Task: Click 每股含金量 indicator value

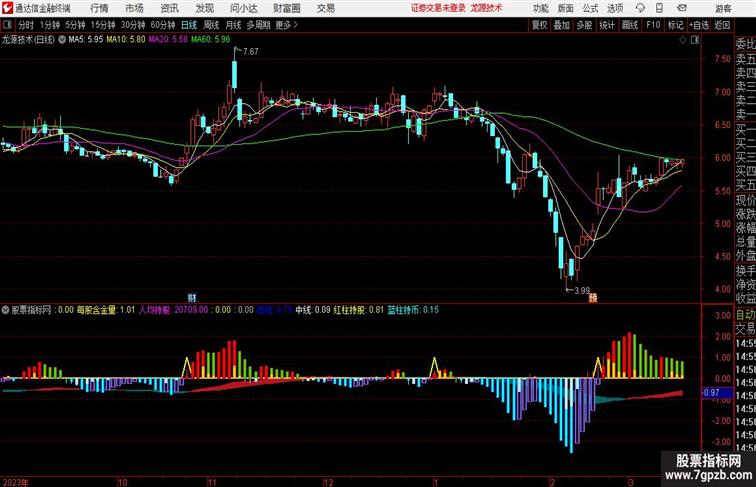Action: click(x=106, y=310)
